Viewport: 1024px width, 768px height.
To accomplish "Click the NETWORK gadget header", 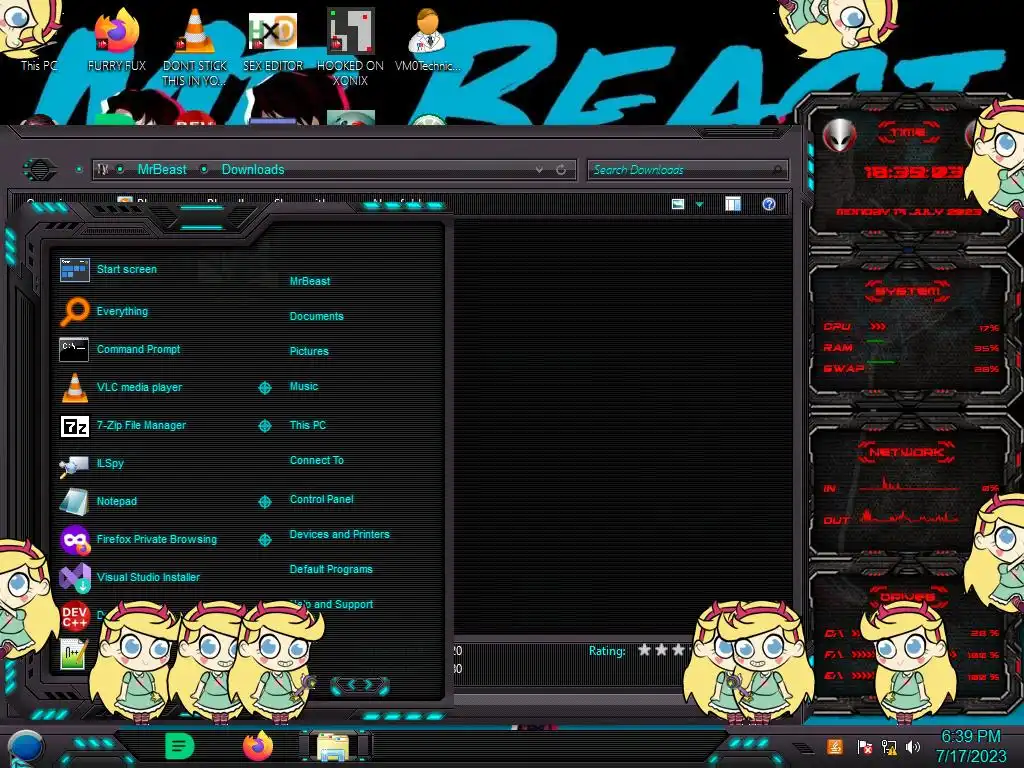I will coord(907,452).
